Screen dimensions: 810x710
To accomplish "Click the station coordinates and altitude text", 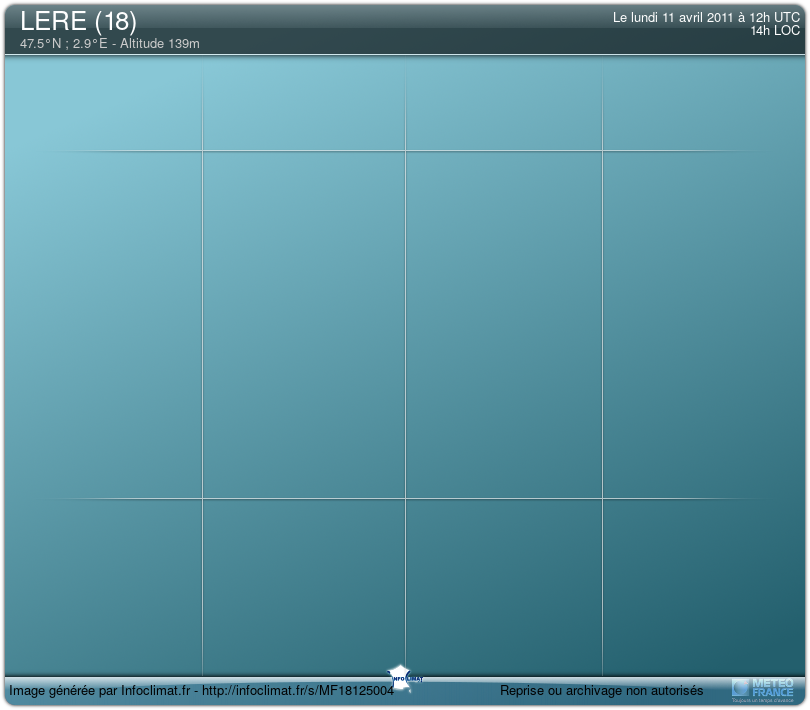I will pos(110,45).
